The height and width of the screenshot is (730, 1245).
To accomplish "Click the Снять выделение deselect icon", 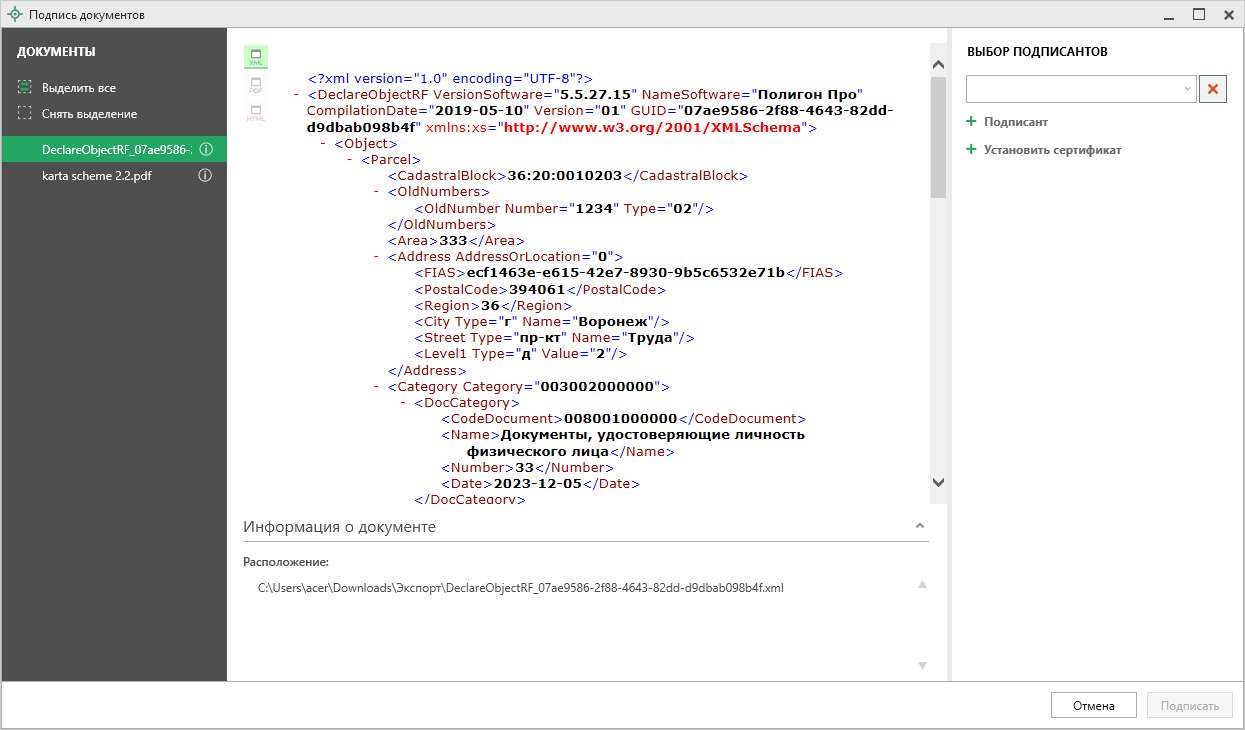I will (25, 114).
